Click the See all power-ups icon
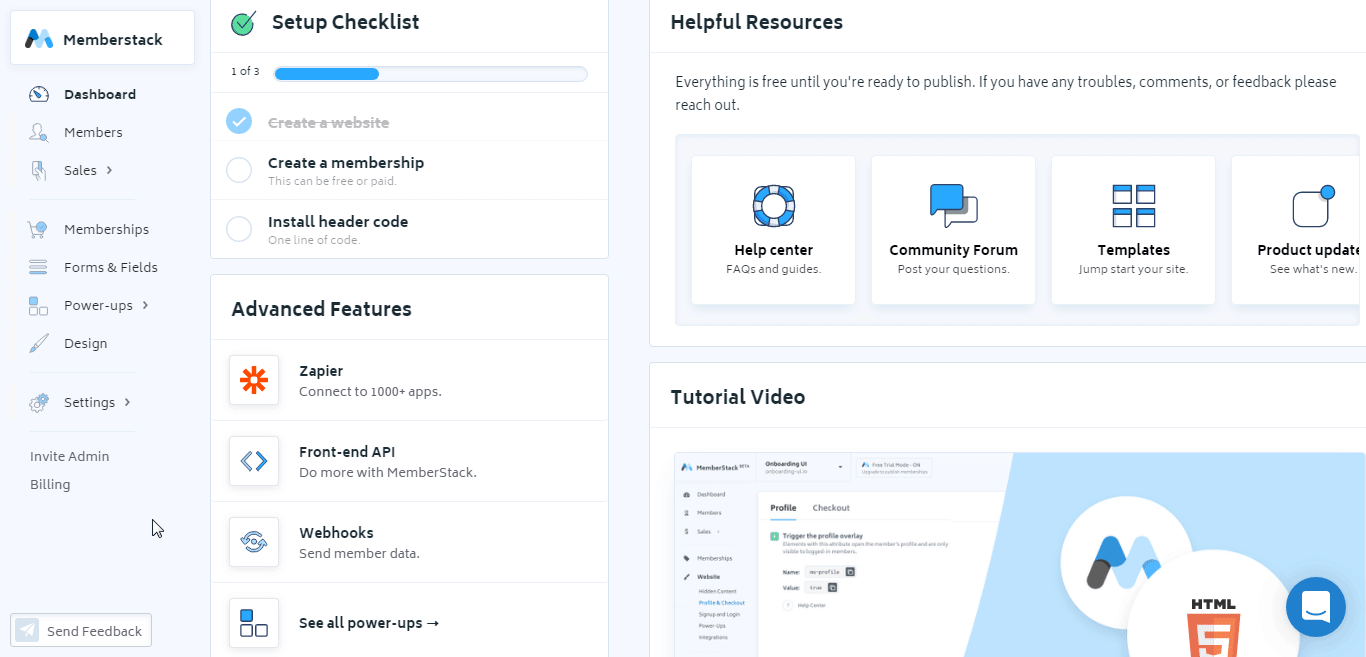Viewport: 1366px width, 657px height. 254,623
